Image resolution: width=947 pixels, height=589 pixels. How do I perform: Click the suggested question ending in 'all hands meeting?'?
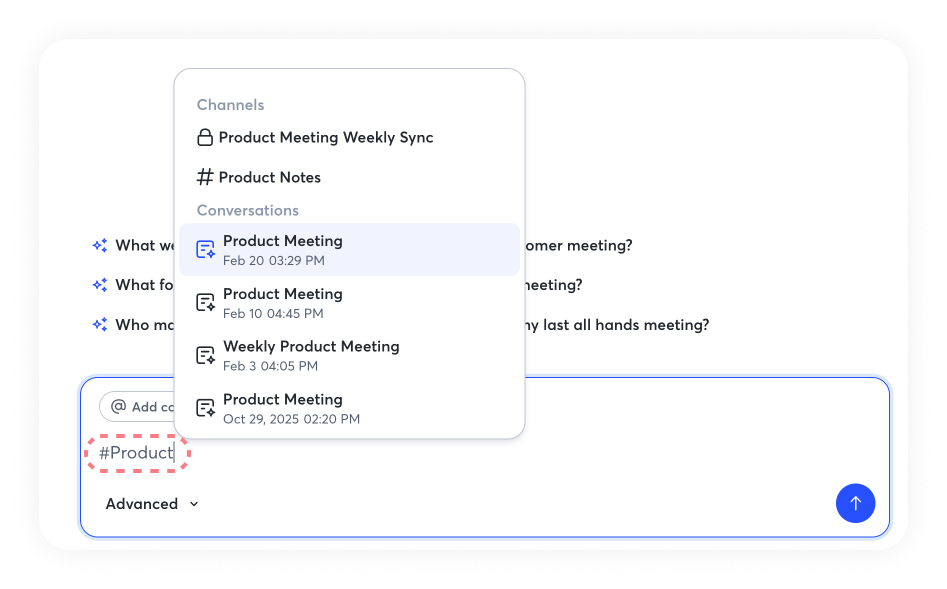[610, 325]
